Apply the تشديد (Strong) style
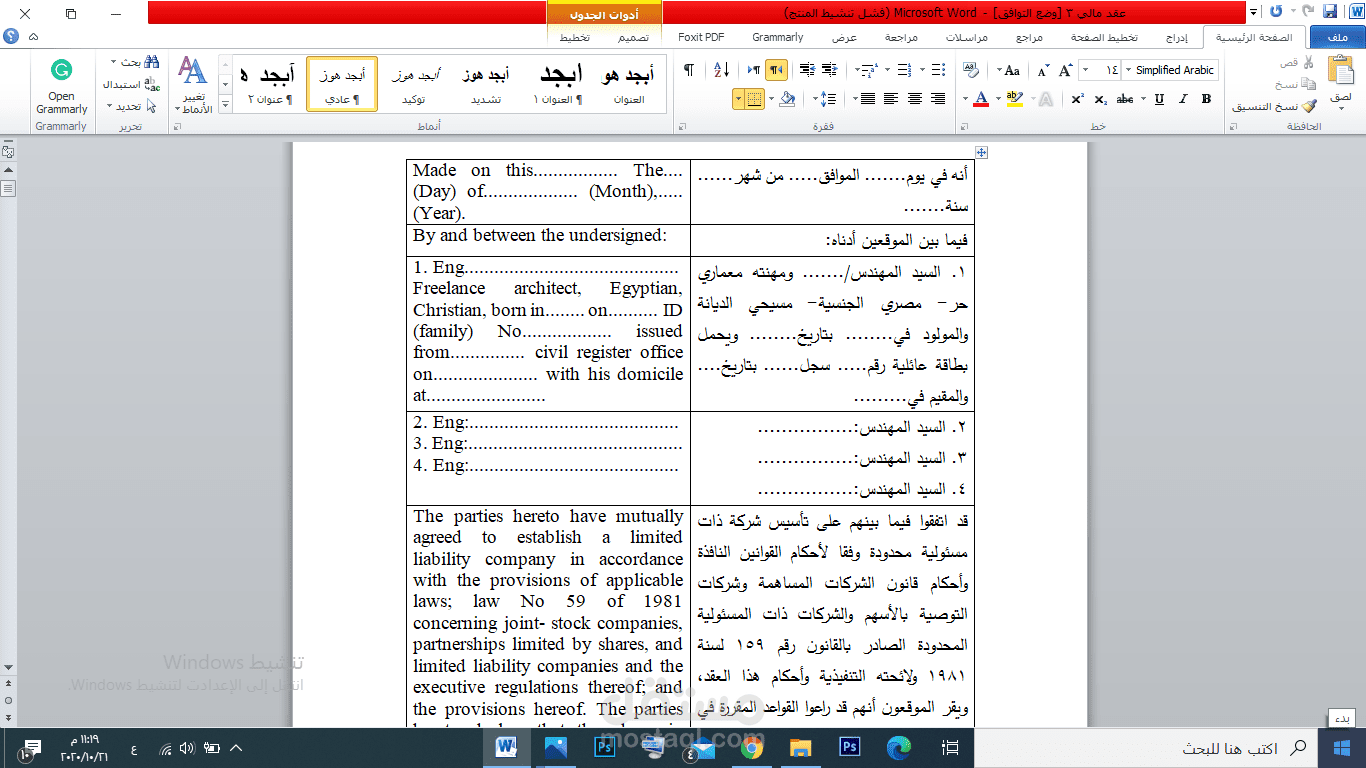Viewport: 1366px width, 768px height. pyautogui.click(x=486, y=84)
